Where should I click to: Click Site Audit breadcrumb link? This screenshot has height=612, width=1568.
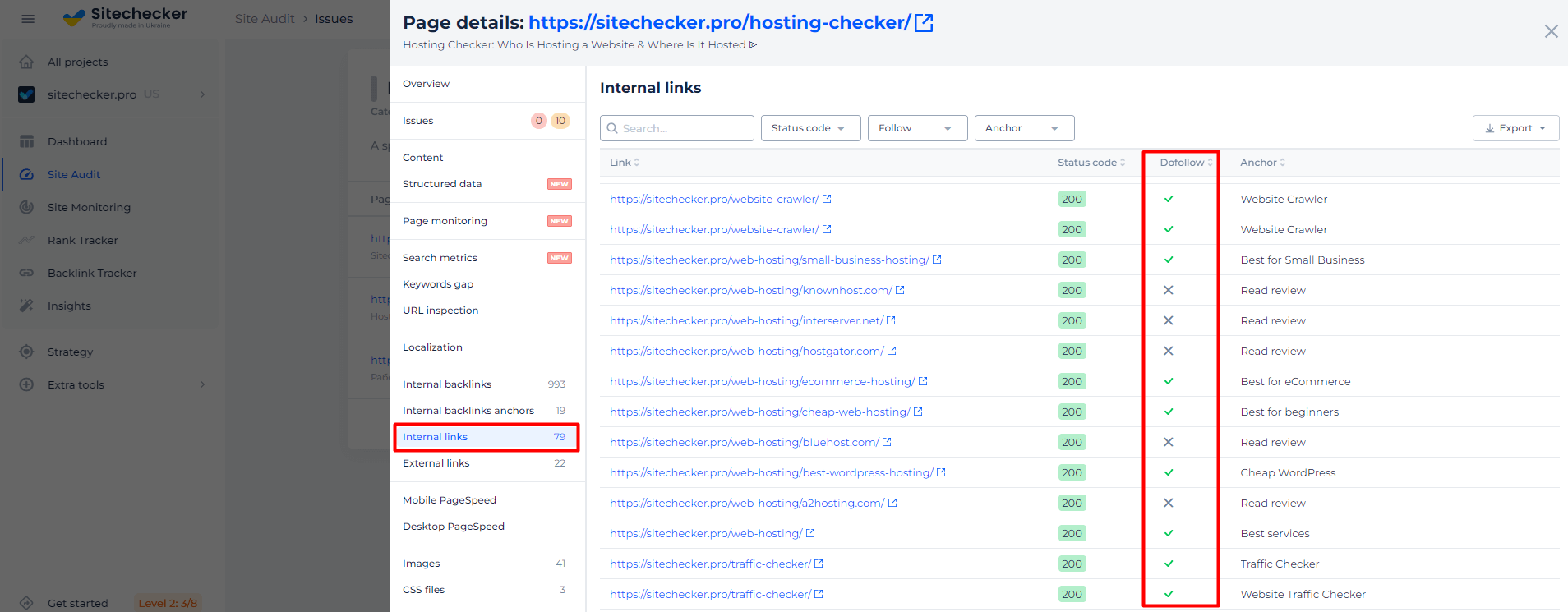265,19
